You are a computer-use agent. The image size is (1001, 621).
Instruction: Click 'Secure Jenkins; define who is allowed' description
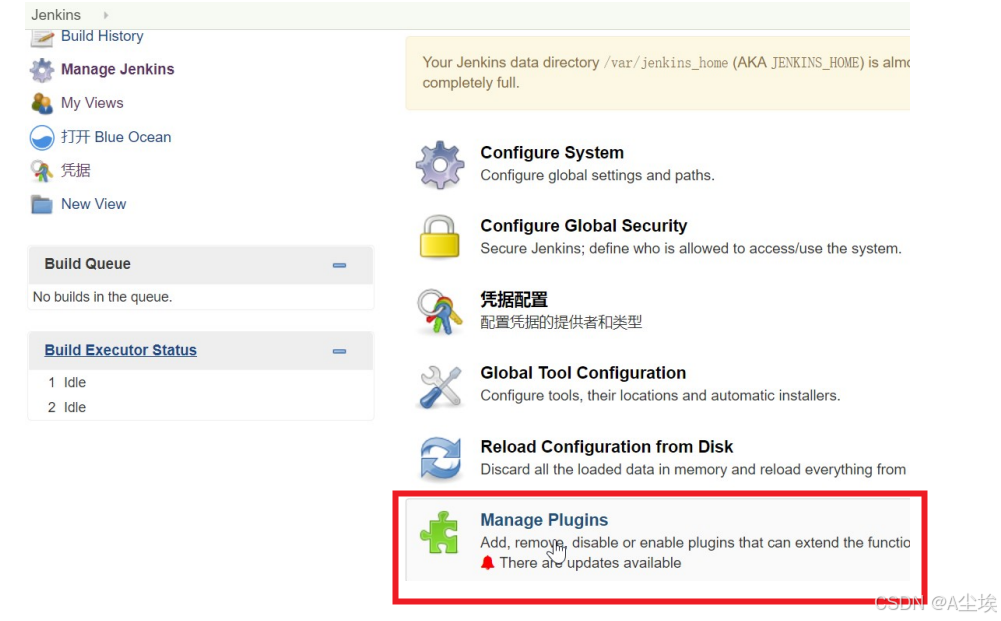pyautogui.click(x=691, y=248)
